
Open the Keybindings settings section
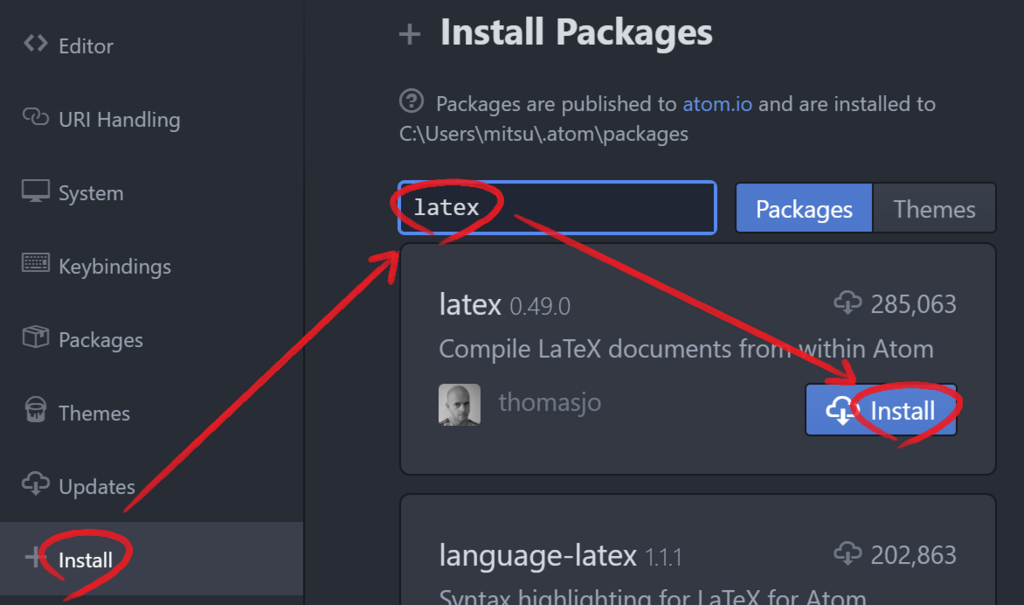(114, 266)
